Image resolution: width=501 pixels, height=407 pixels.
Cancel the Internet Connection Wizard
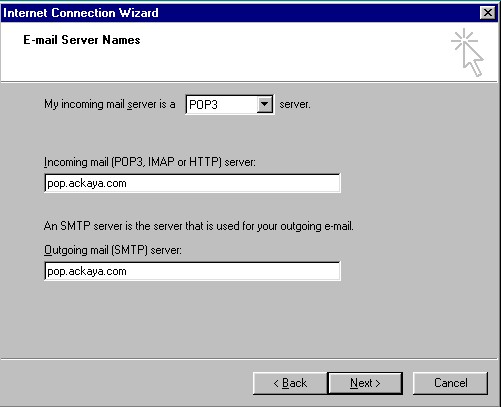pyautogui.click(x=450, y=383)
